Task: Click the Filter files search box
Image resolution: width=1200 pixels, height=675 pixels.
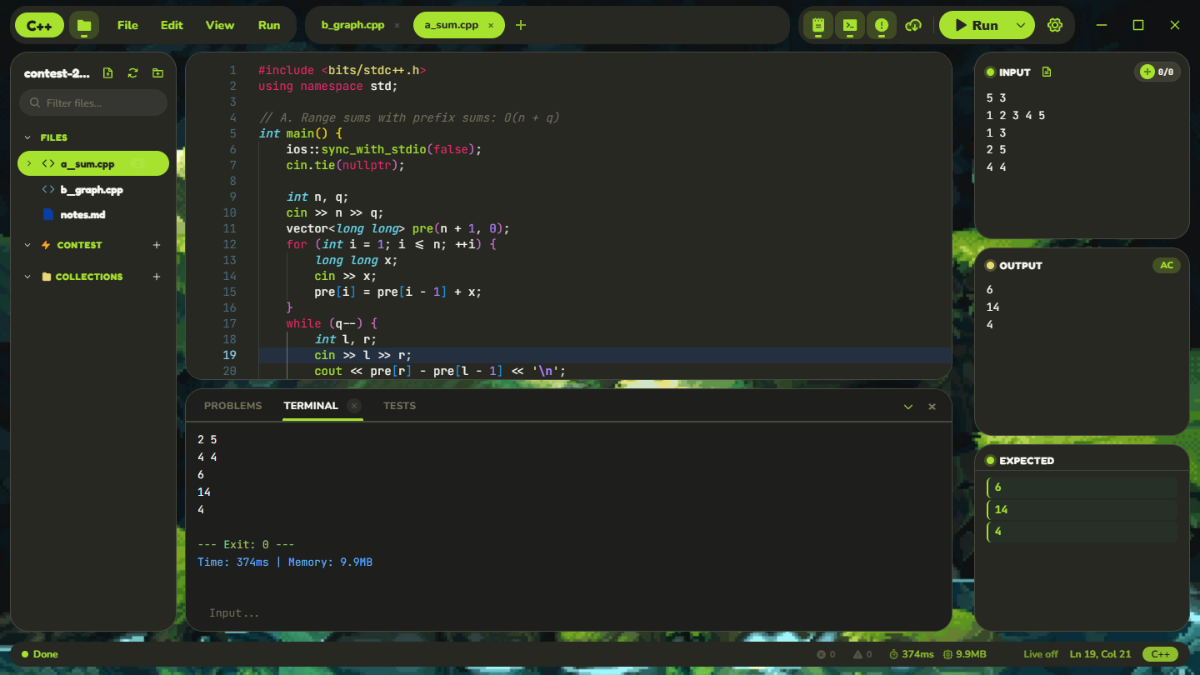Action: coord(94,103)
